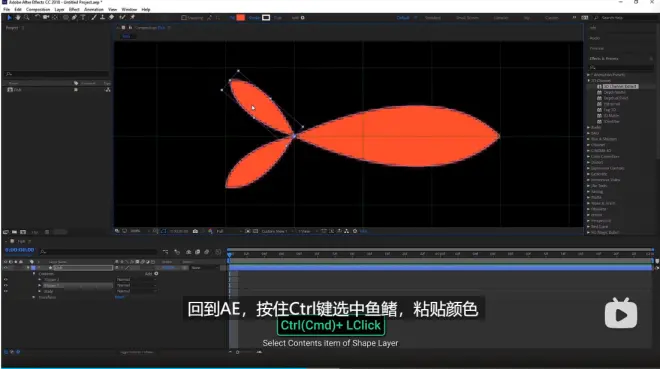Viewport: 660px width, 369px height.
Task: Toggle the graph editor button in timeline
Action: click(218, 252)
